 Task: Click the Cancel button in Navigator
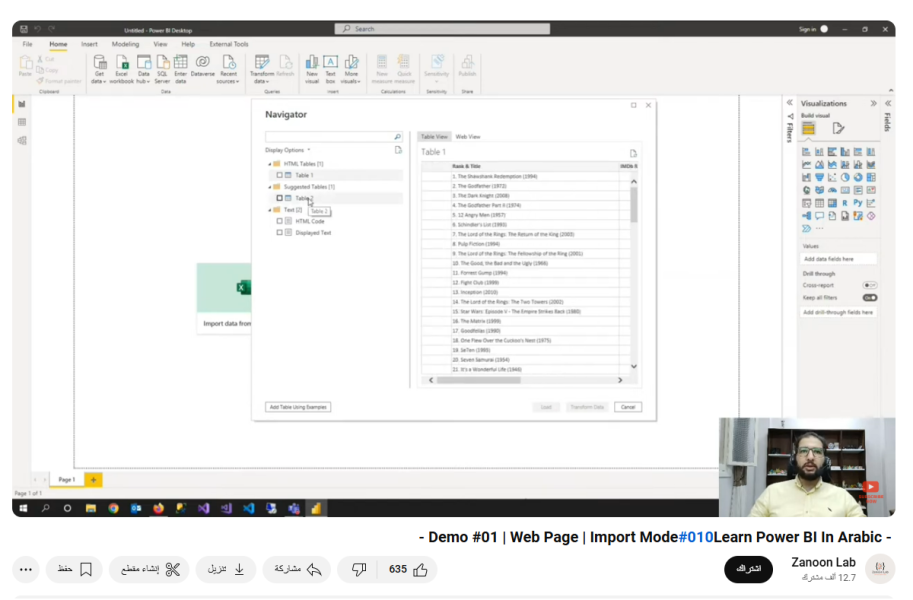627,407
